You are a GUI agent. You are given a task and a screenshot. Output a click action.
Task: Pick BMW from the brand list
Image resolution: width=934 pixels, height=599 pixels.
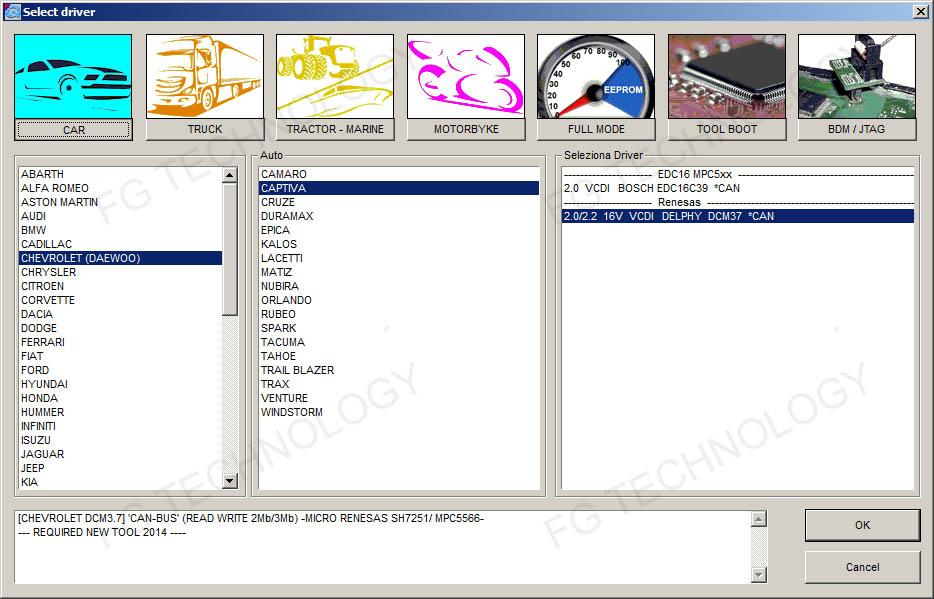coord(120,230)
